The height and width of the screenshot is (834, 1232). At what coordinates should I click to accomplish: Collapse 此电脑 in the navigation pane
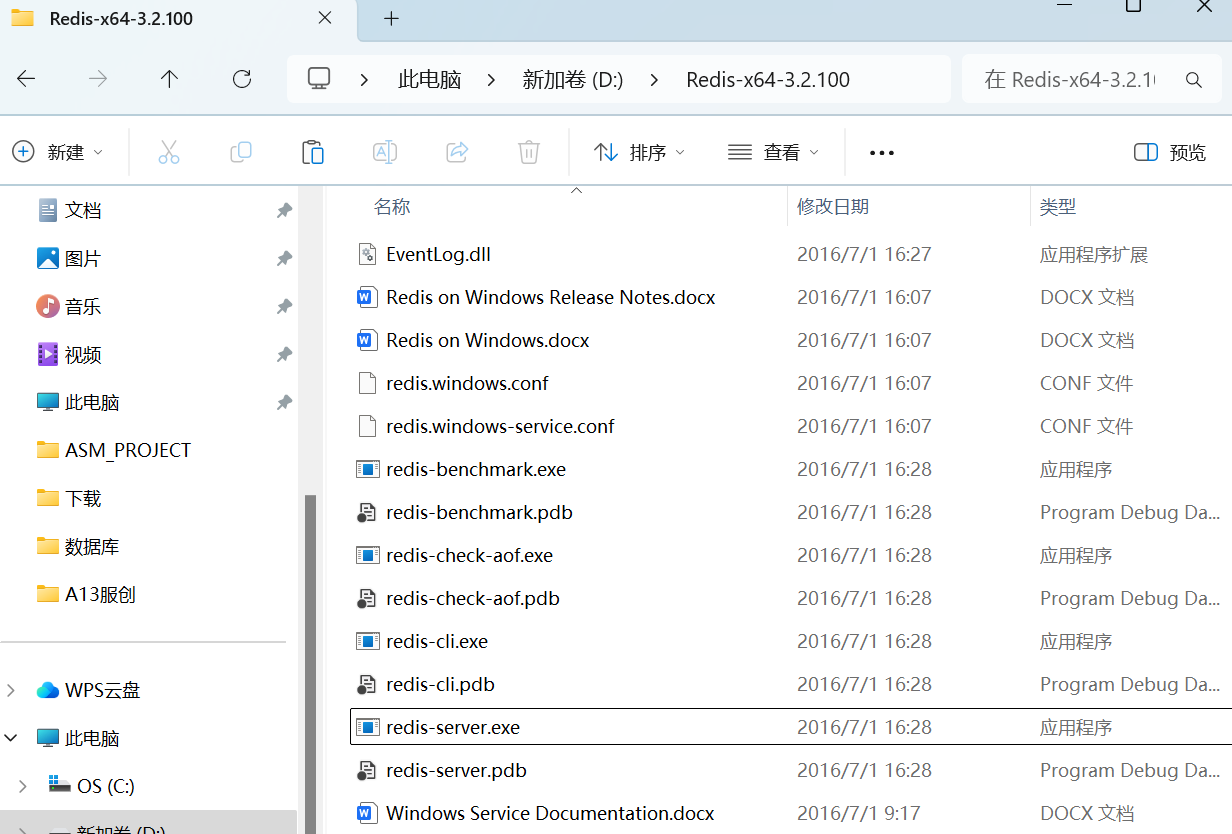pos(12,738)
